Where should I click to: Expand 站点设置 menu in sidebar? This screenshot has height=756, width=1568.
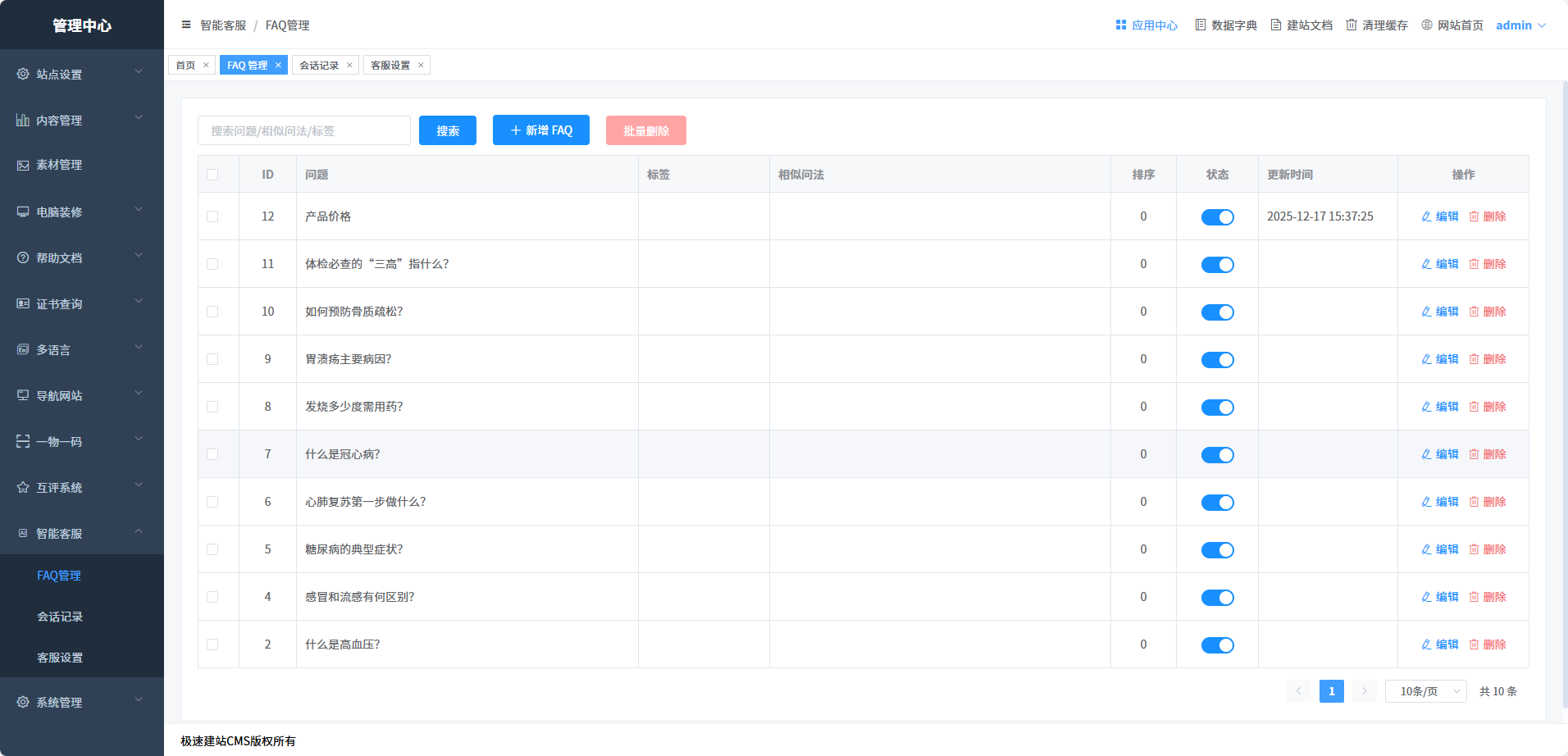[81, 74]
